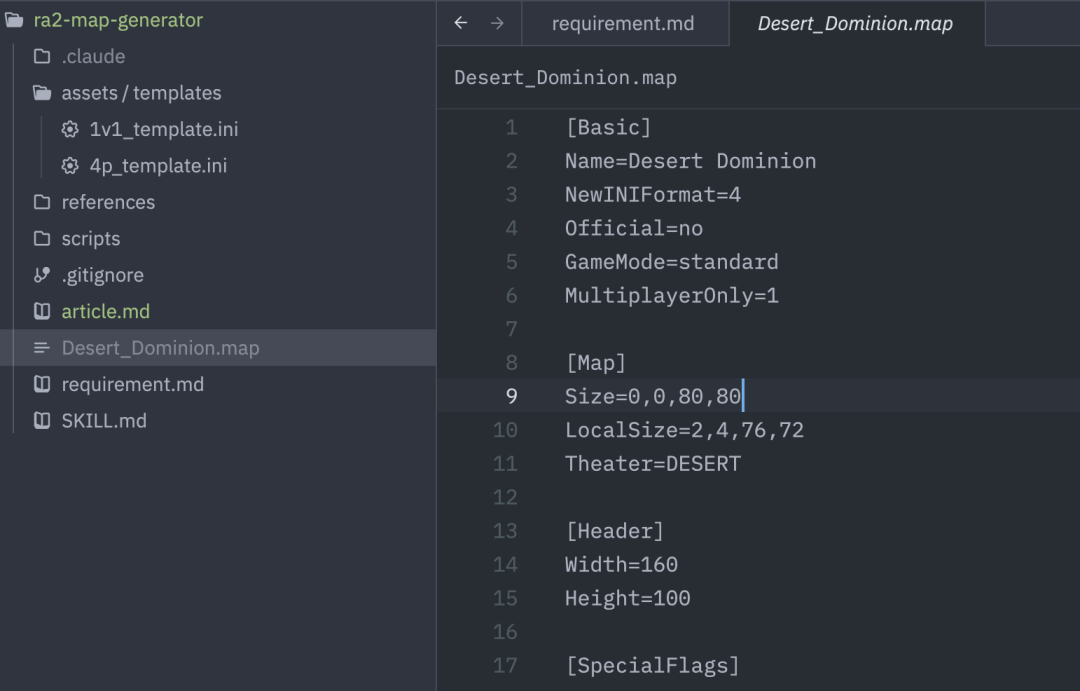Click the forward navigation arrow

point(497,23)
